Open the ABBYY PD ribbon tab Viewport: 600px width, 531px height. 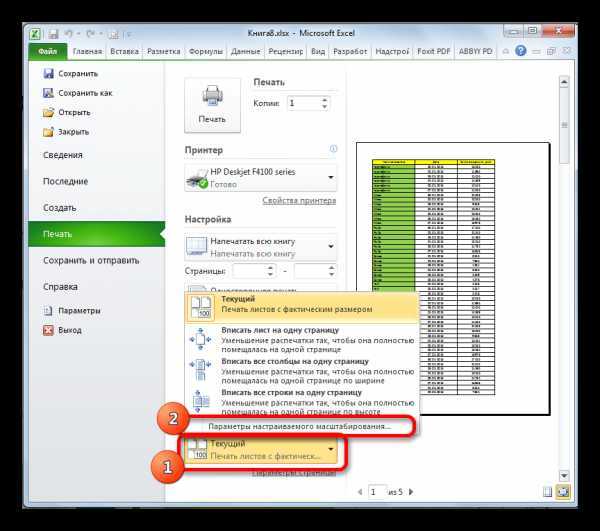tap(476, 51)
